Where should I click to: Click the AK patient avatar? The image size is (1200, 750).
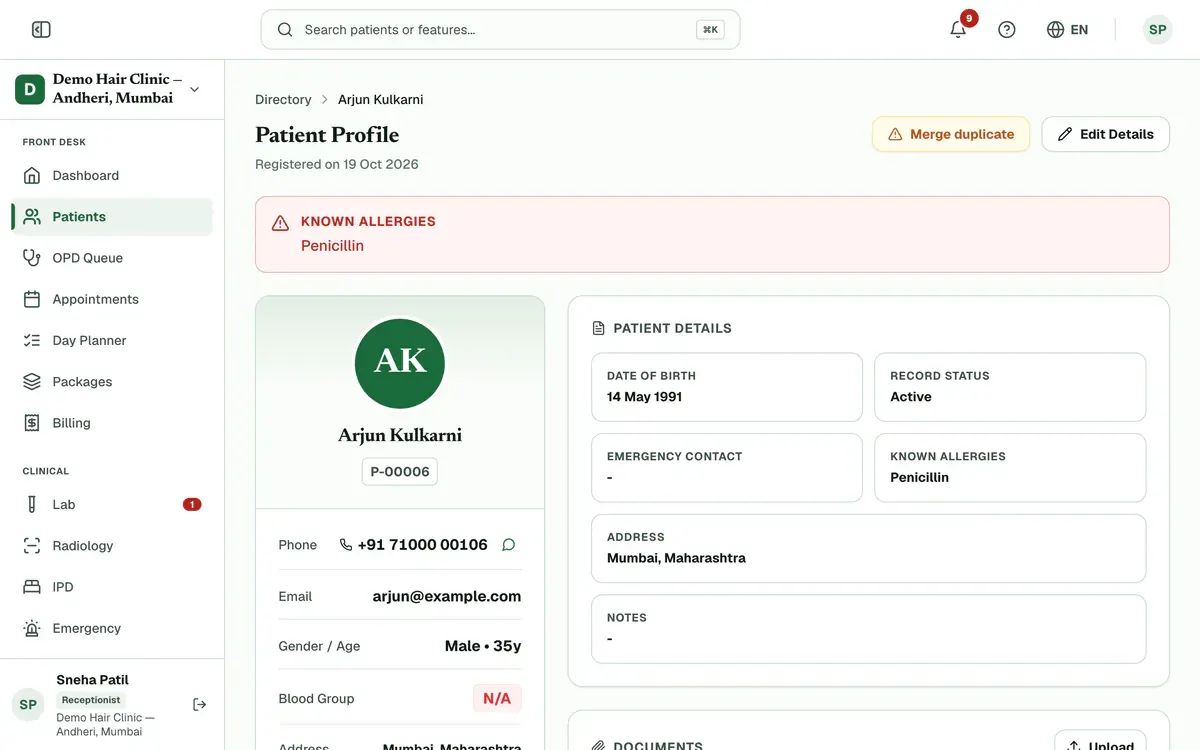coord(400,363)
